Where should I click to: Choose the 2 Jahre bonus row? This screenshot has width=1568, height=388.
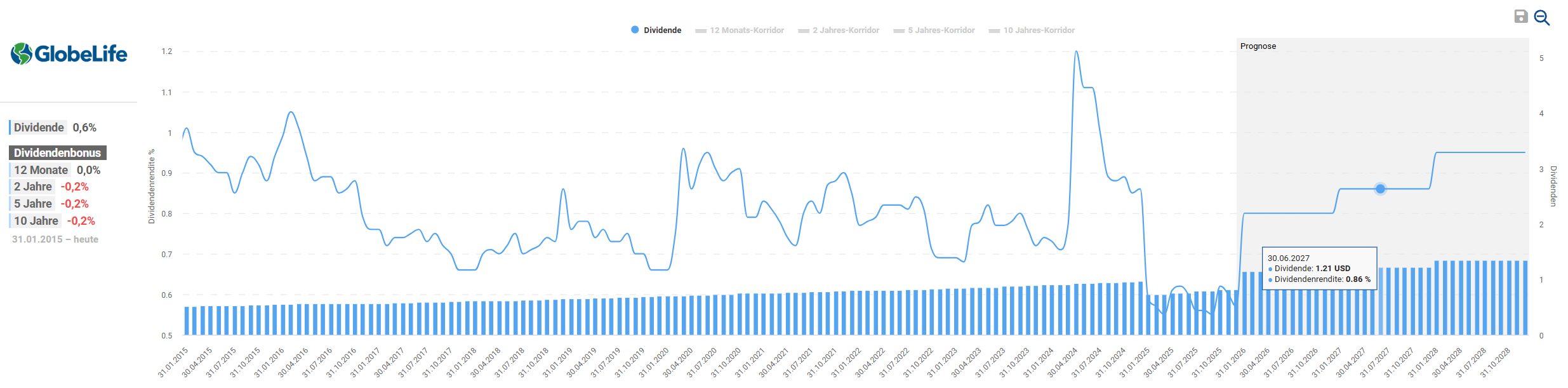click(x=51, y=187)
